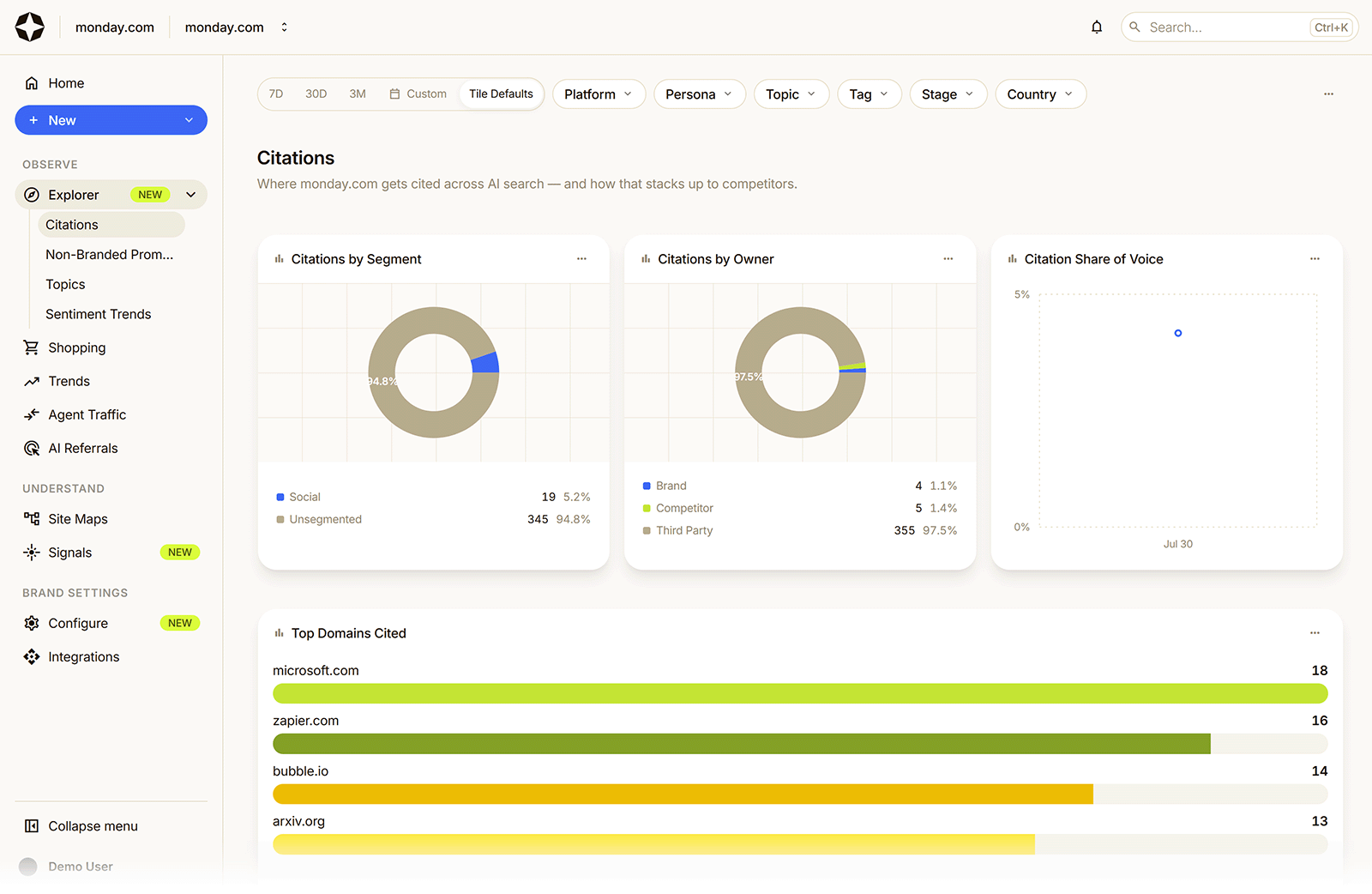Viewport: 1372px width, 894px height.
Task: Click the Collapse menu icon
Action: coord(32,826)
